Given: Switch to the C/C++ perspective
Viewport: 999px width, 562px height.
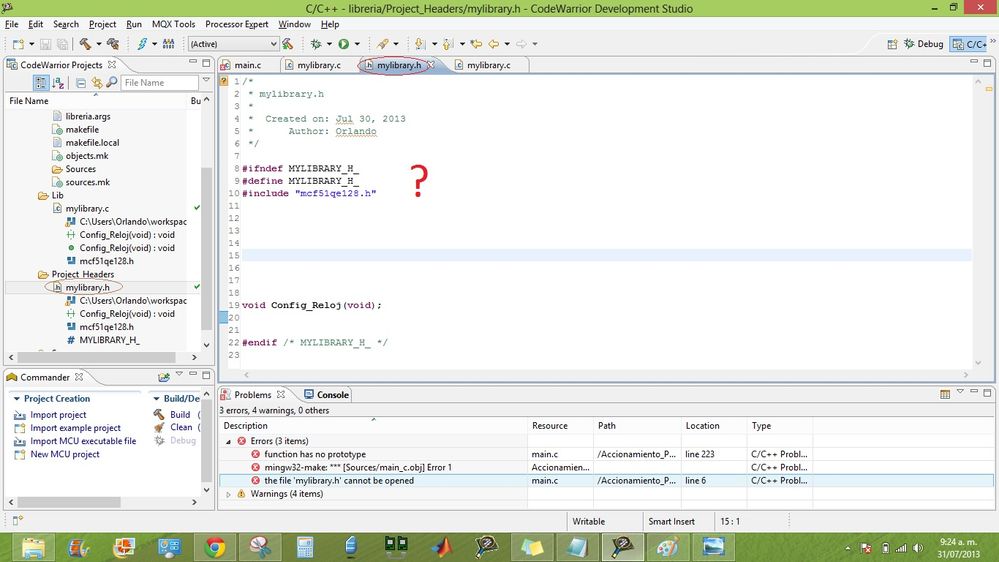Looking at the screenshot, I should 970,44.
